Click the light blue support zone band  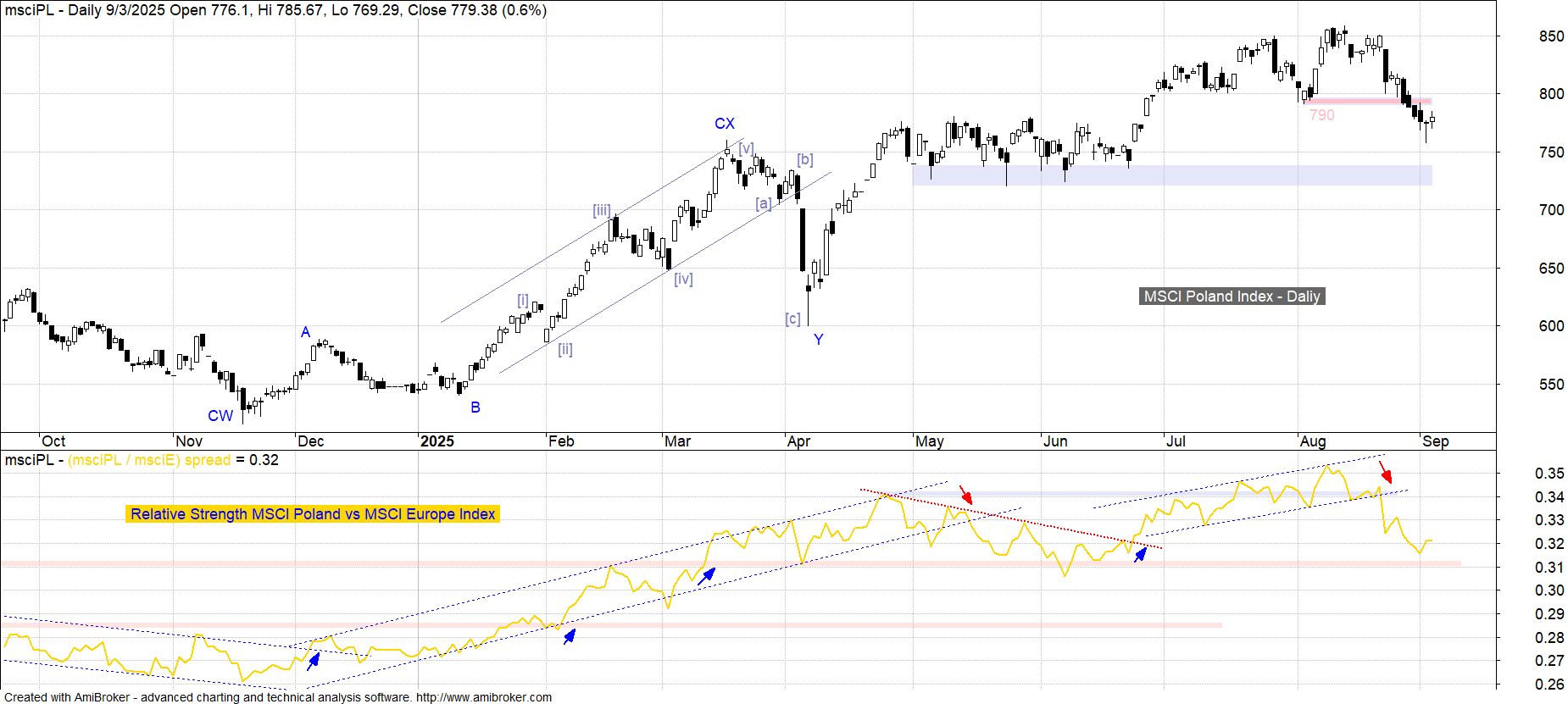click(1171, 175)
